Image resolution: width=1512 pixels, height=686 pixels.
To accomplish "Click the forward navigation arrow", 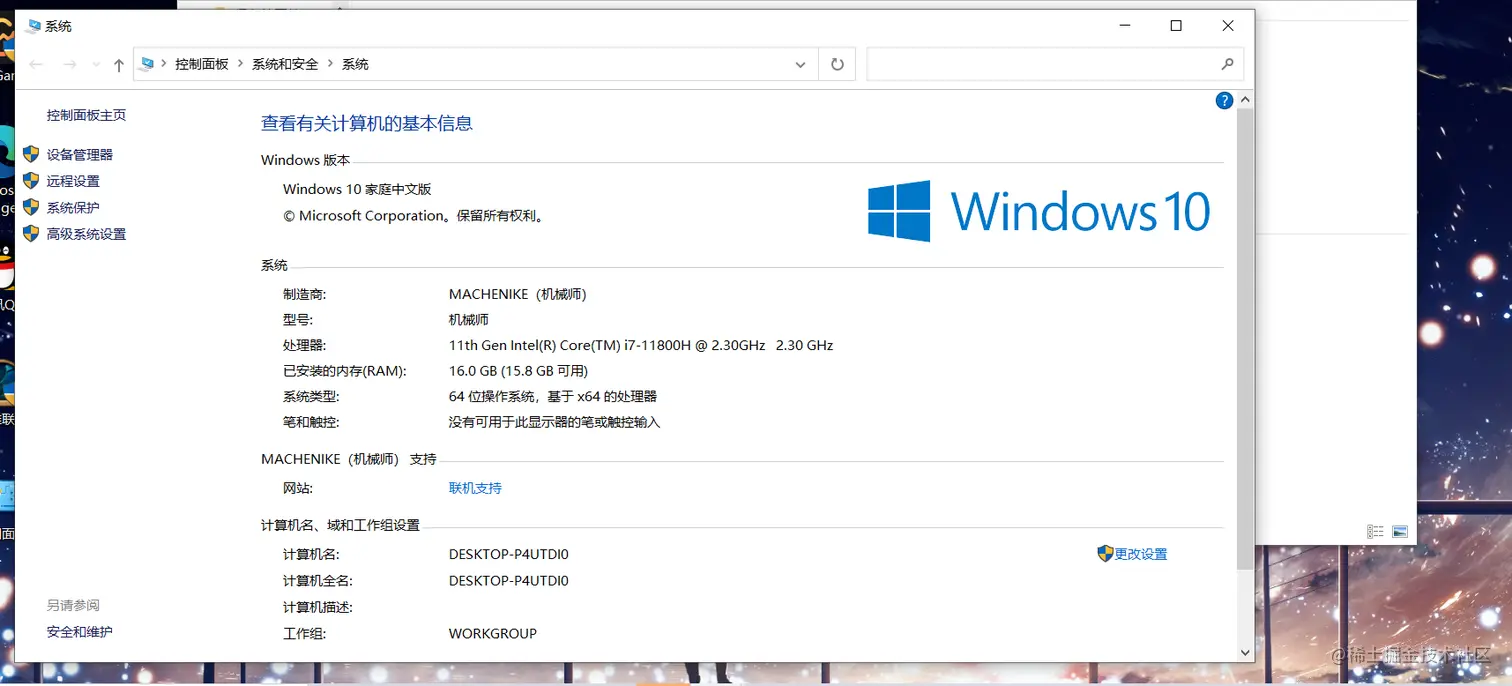I will click(66, 63).
